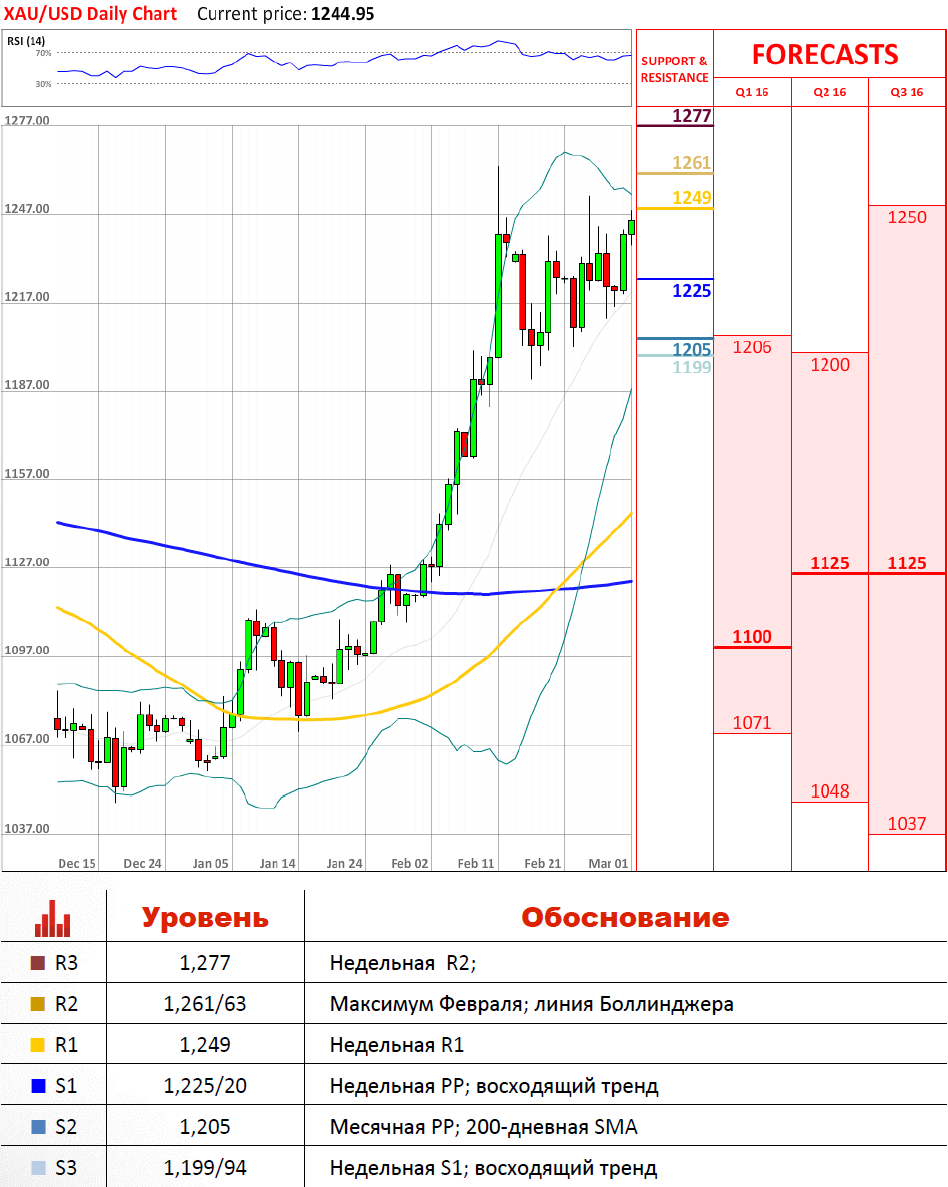Click the R3 row label

(x=66, y=963)
